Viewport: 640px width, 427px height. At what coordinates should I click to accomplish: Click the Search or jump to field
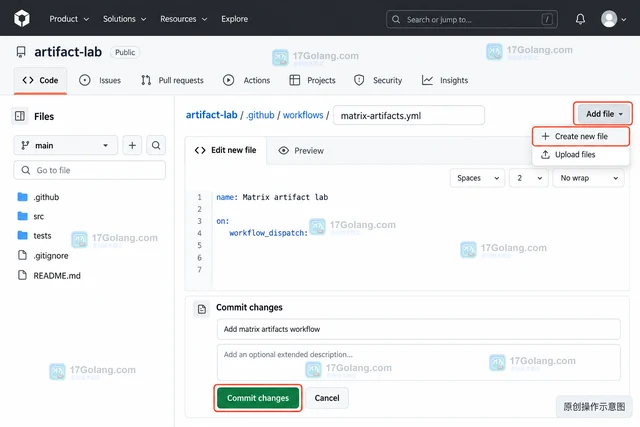472,19
